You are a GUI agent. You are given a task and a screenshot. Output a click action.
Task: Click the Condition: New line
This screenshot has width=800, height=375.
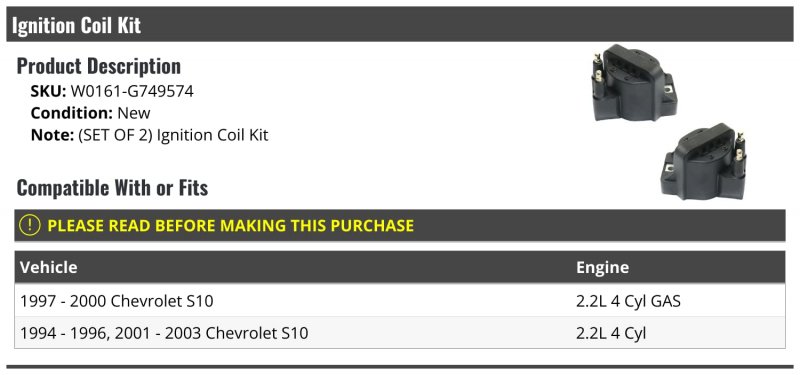pos(91,113)
